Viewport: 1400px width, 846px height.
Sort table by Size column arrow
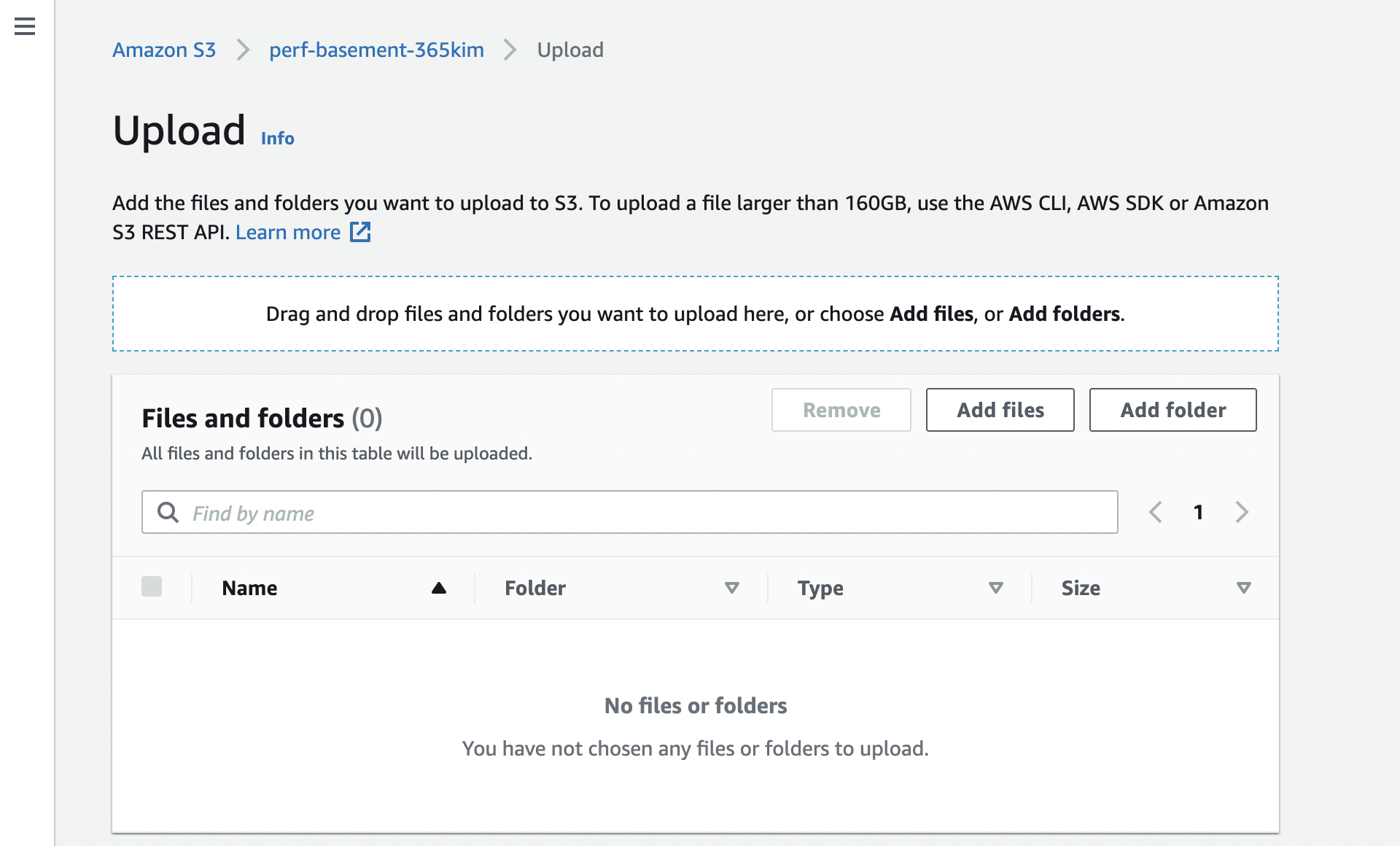(x=1244, y=588)
